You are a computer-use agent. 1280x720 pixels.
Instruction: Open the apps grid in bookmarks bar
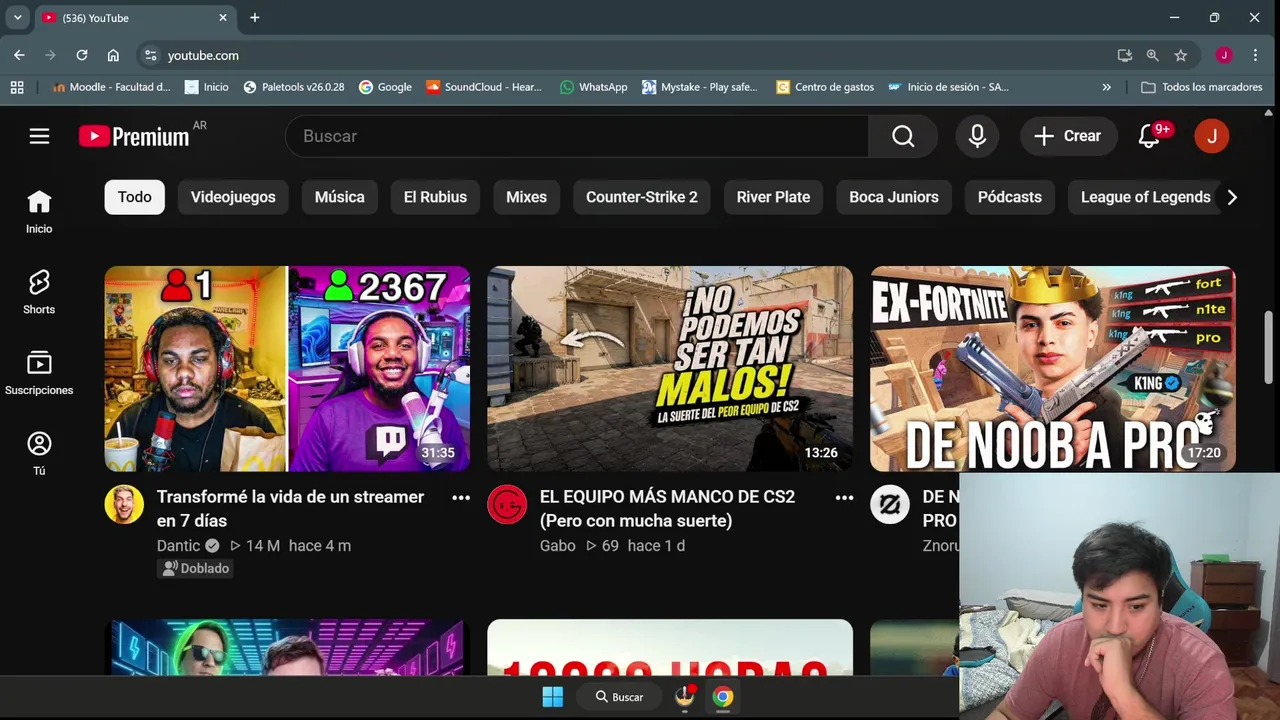point(17,87)
